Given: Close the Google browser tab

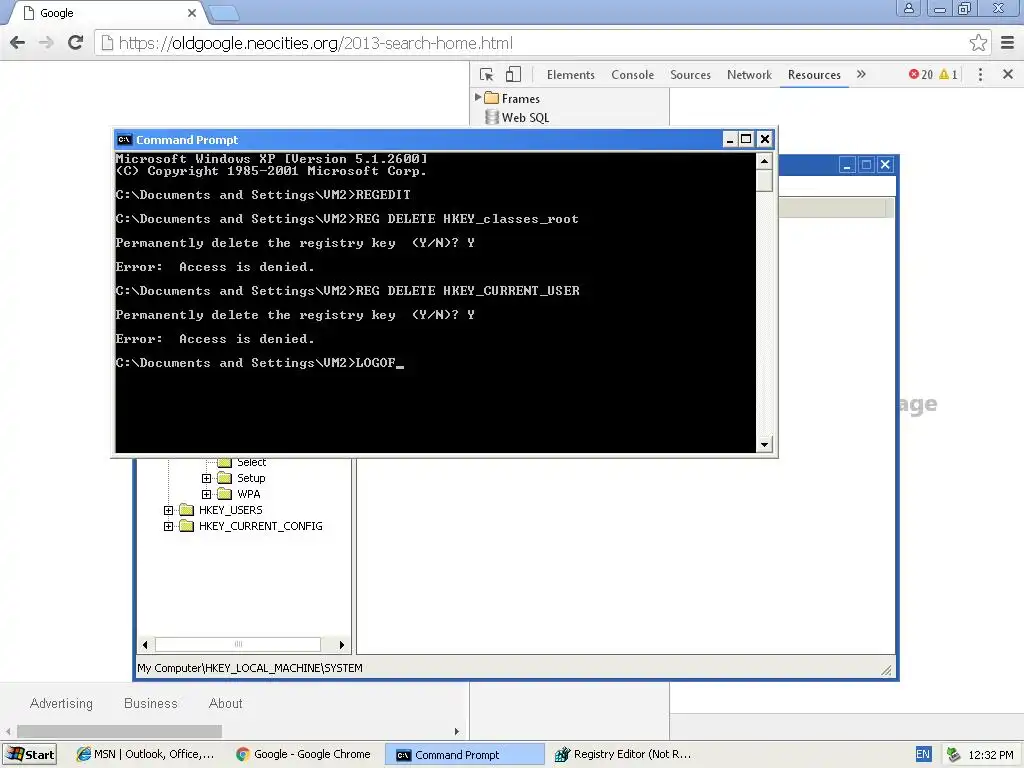Looking at the screenshot, I should click(x=191, y=13).
